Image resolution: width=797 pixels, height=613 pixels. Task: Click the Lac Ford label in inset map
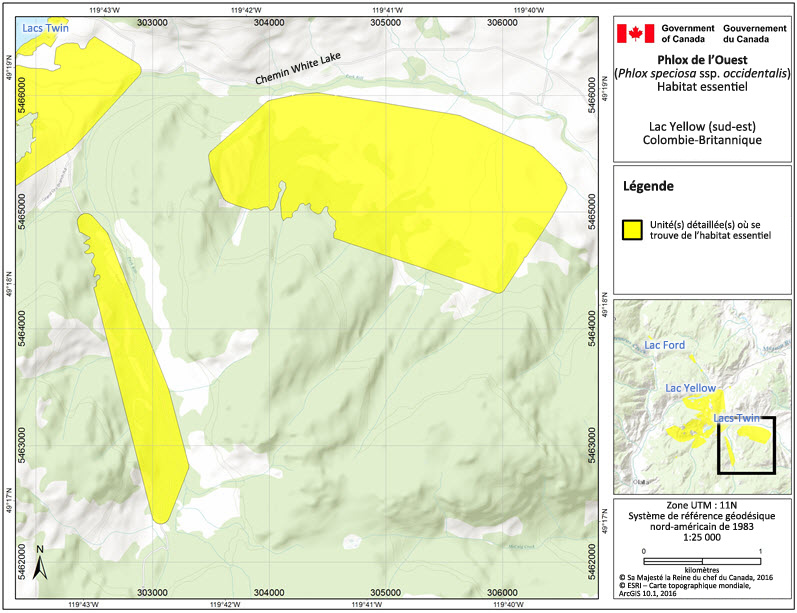pos(664,345)
